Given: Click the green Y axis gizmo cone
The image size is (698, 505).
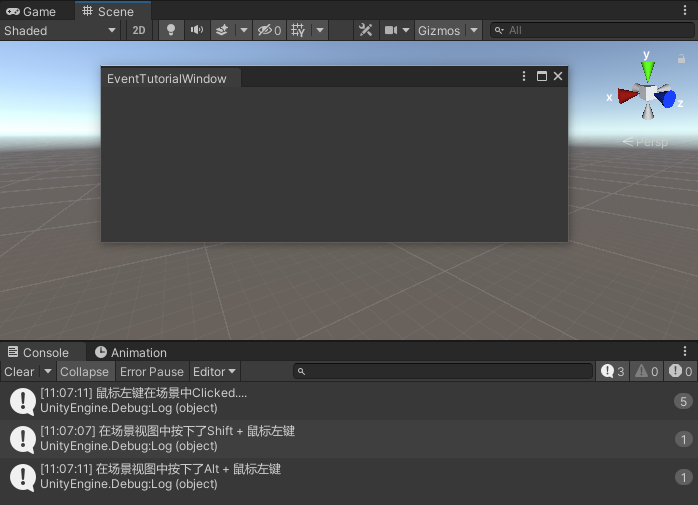Looking at the screenshot, I should coord(648,71).
